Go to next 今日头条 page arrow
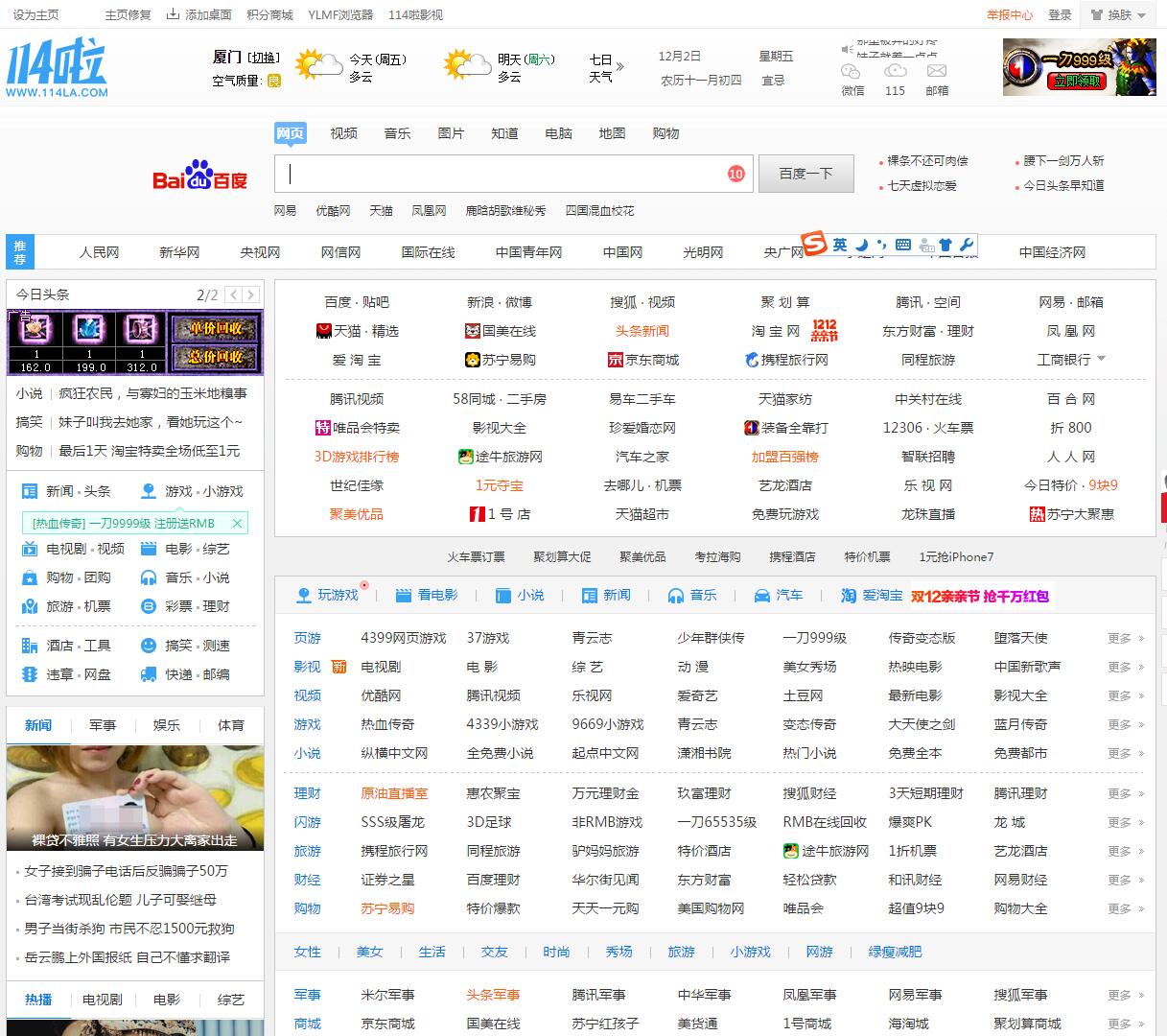The height and width of the screenshot is (1036, 1167). (250, 294)
